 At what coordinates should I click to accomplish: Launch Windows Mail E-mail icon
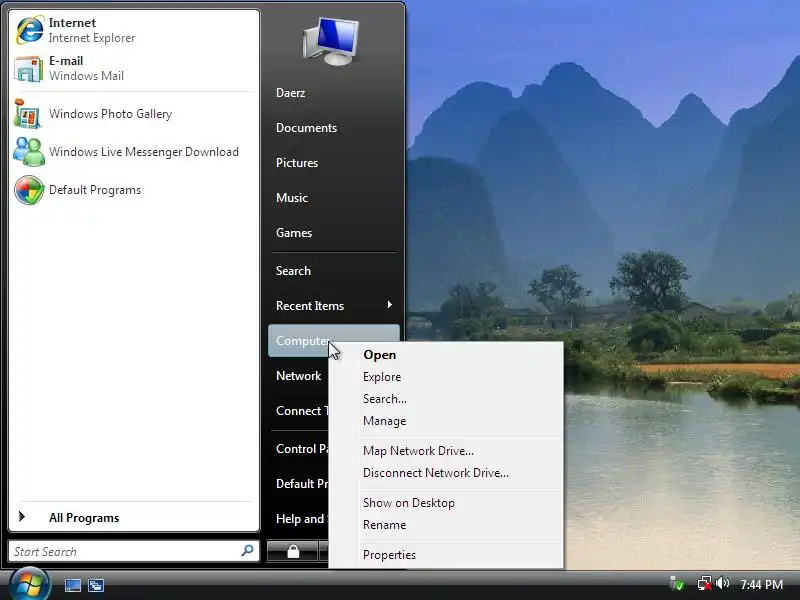29,68
